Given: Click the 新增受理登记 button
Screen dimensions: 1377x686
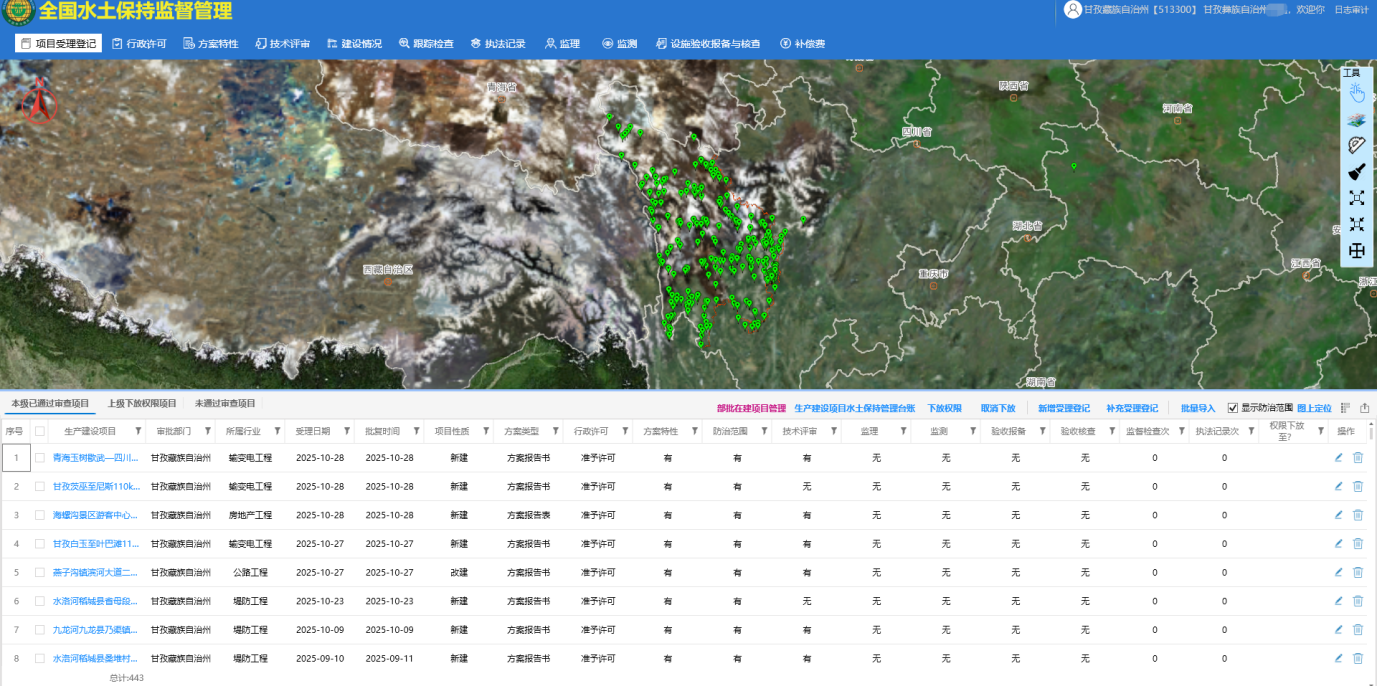Looking at the screenshot, I should coord(1063,408).
